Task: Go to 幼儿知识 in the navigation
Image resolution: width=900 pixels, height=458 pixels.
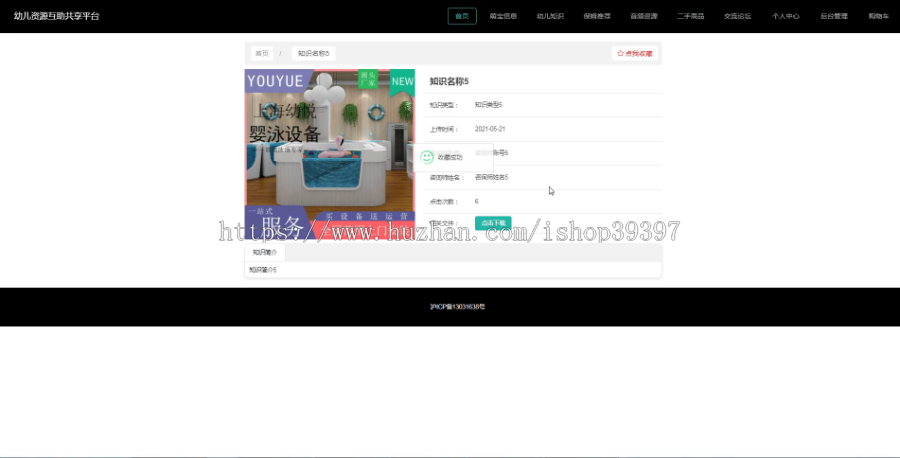Action: tap(549, 16)
